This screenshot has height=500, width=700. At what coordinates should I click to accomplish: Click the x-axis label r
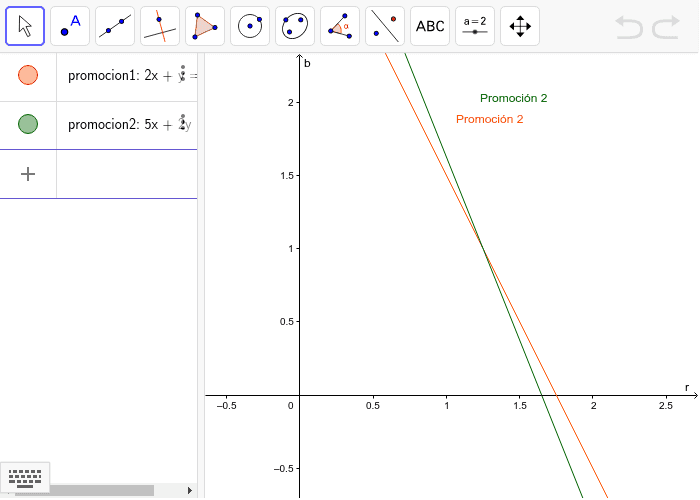(x=687, y=388)
